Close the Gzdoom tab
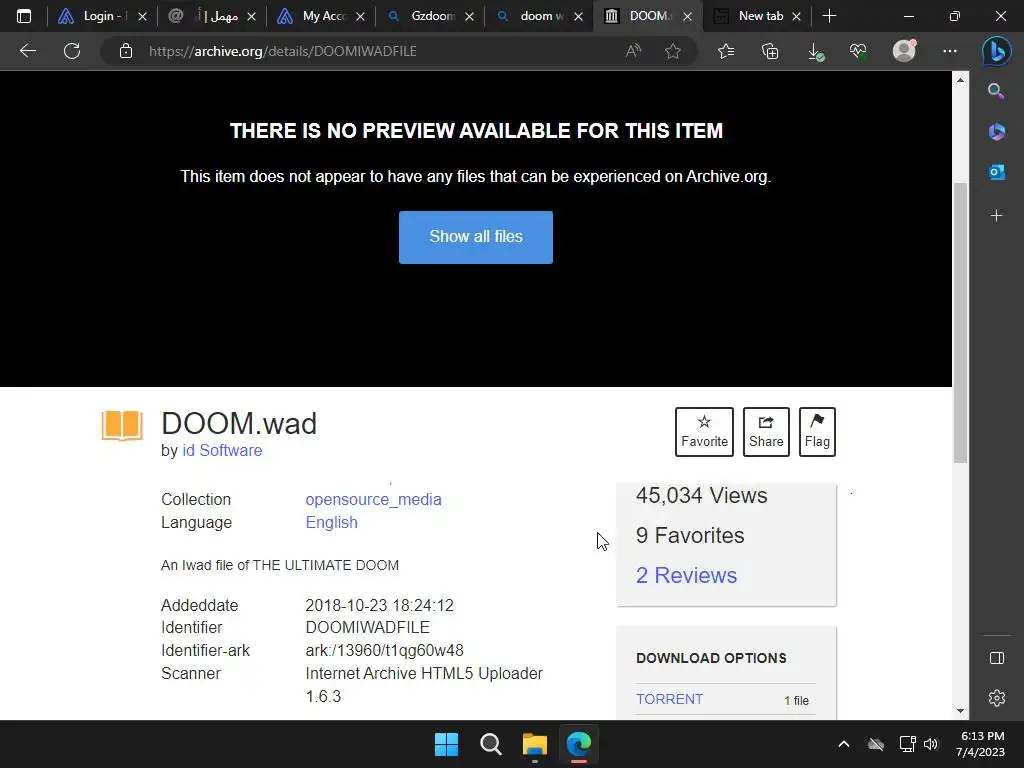 pos(469,17)
